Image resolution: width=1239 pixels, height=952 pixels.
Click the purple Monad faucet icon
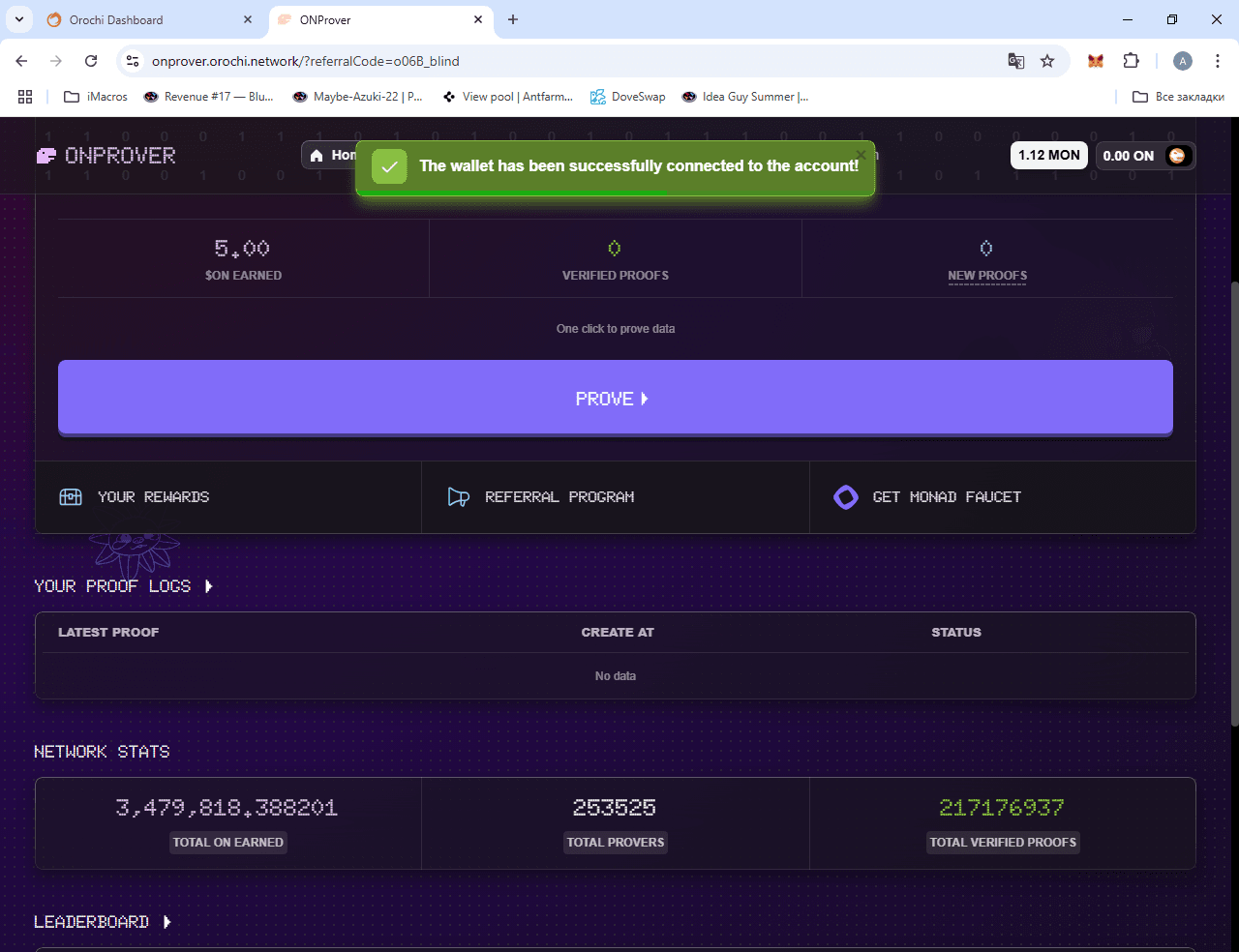(846, 497)
